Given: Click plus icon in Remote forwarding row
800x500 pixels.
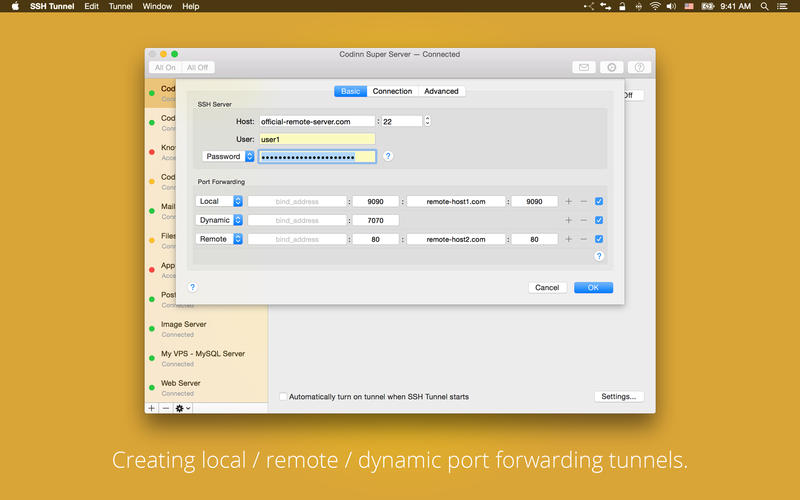Looking at the screenshot, I should 568,239.
